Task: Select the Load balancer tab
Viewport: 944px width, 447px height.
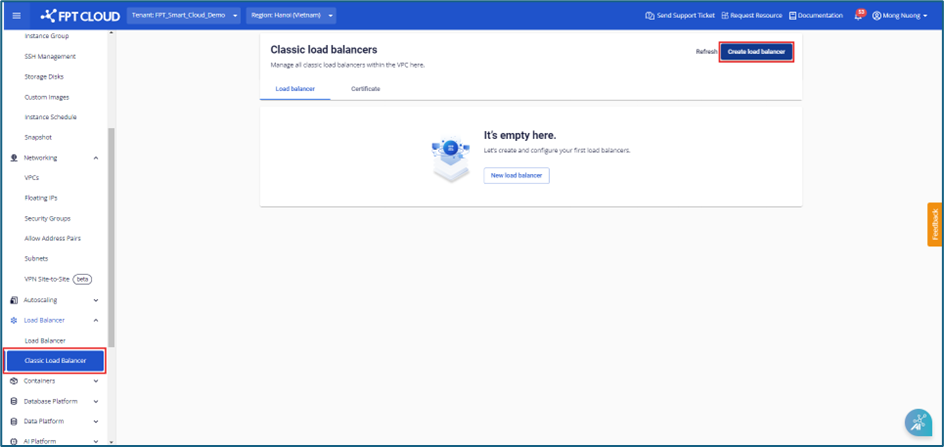Action: click(295, 89)
